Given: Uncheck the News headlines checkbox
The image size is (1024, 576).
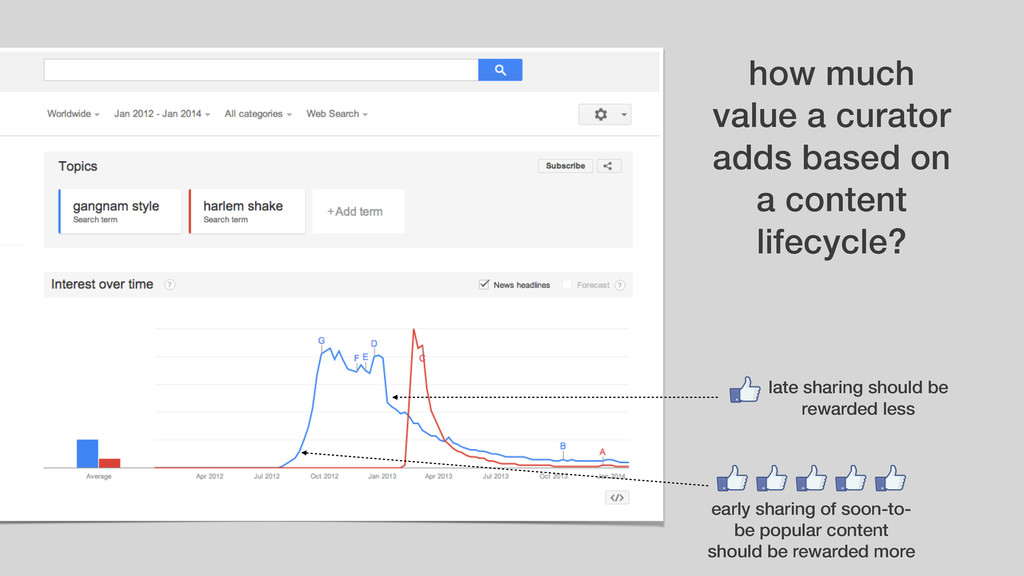Looking at the screenshot, I should point(484,284).
